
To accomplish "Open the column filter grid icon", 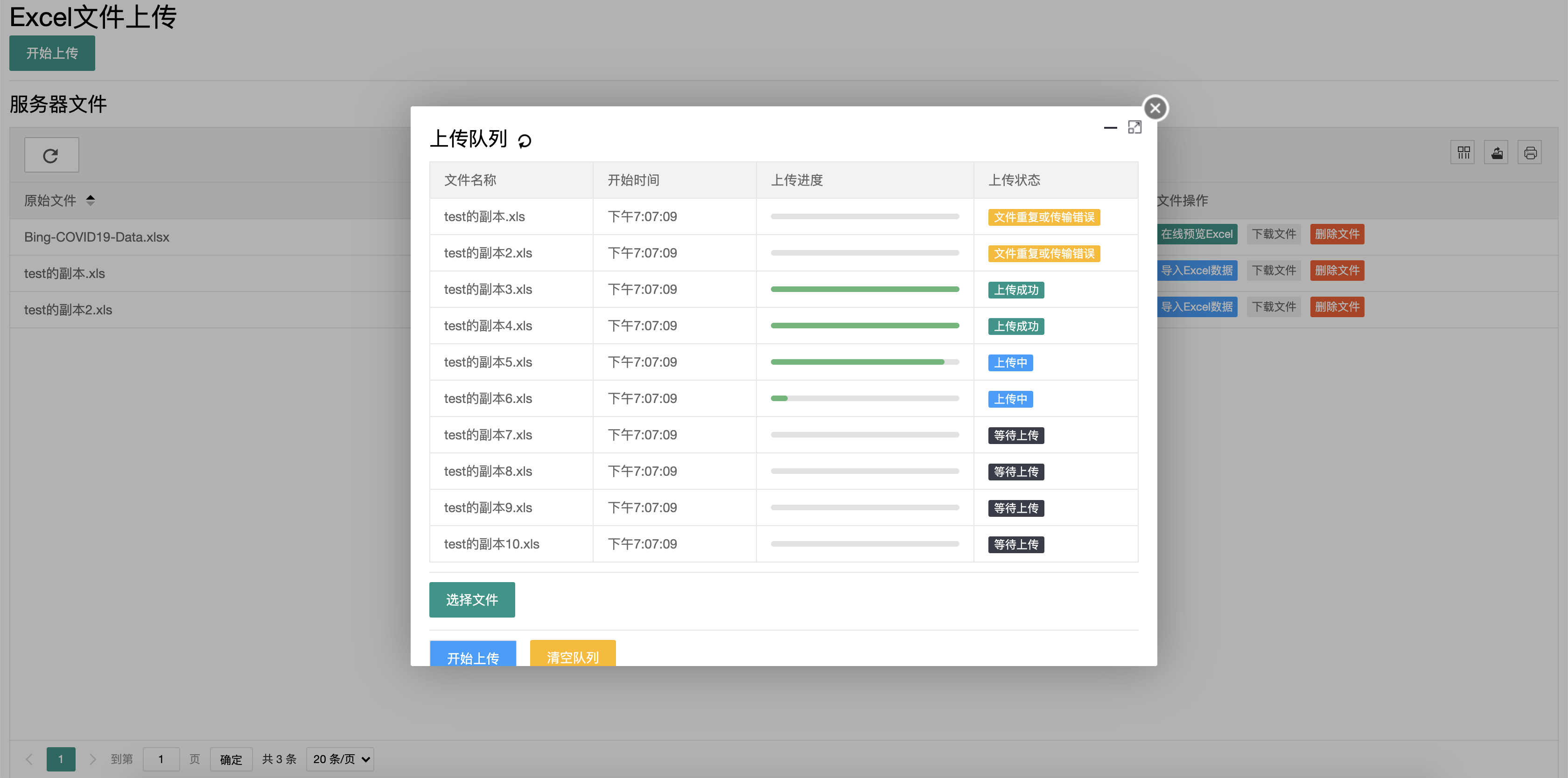I will [1463, 153].
